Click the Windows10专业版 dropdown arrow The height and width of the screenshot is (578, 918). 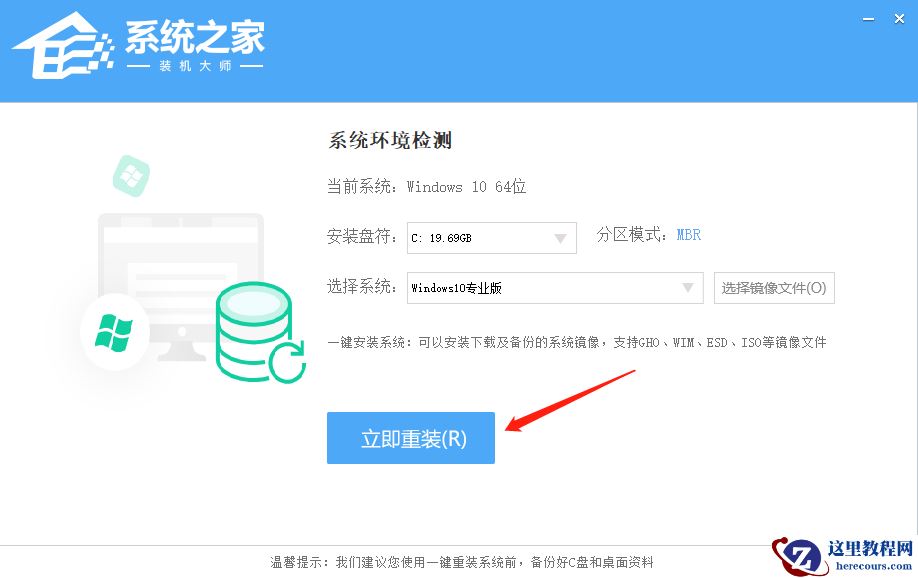pyautogui.click(x=688, y=287)
